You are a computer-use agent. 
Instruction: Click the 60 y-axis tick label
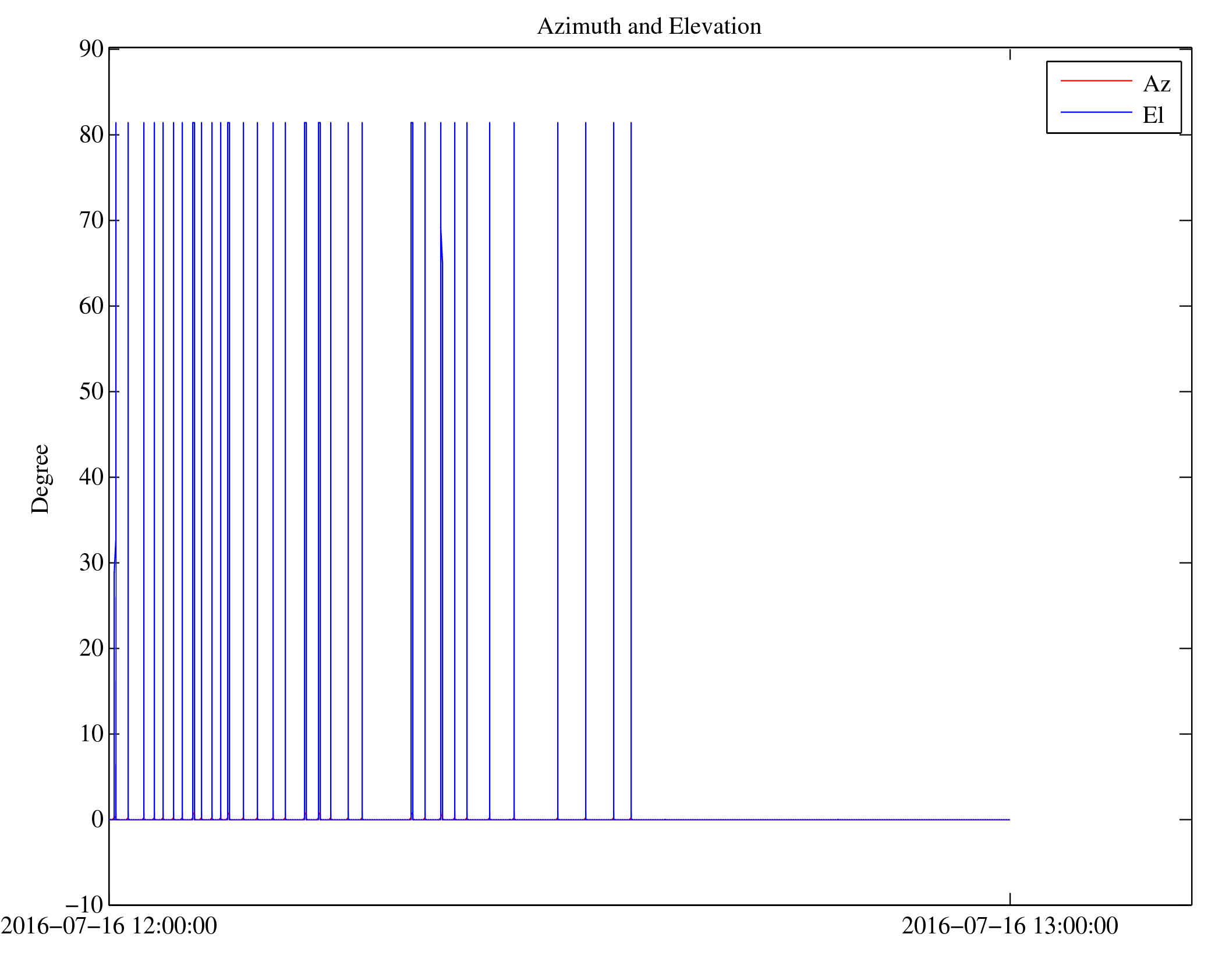[91, 306]
